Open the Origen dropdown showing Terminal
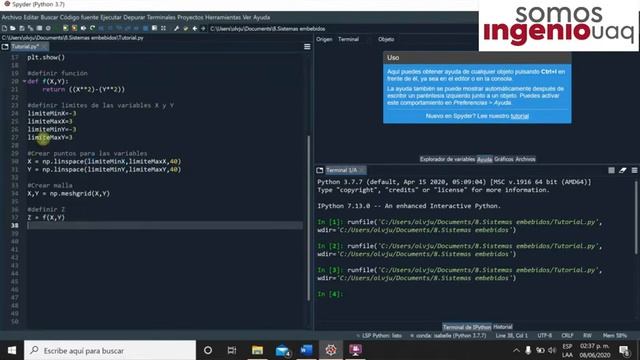This screenshot has width=640, height=360. [352, 39]
